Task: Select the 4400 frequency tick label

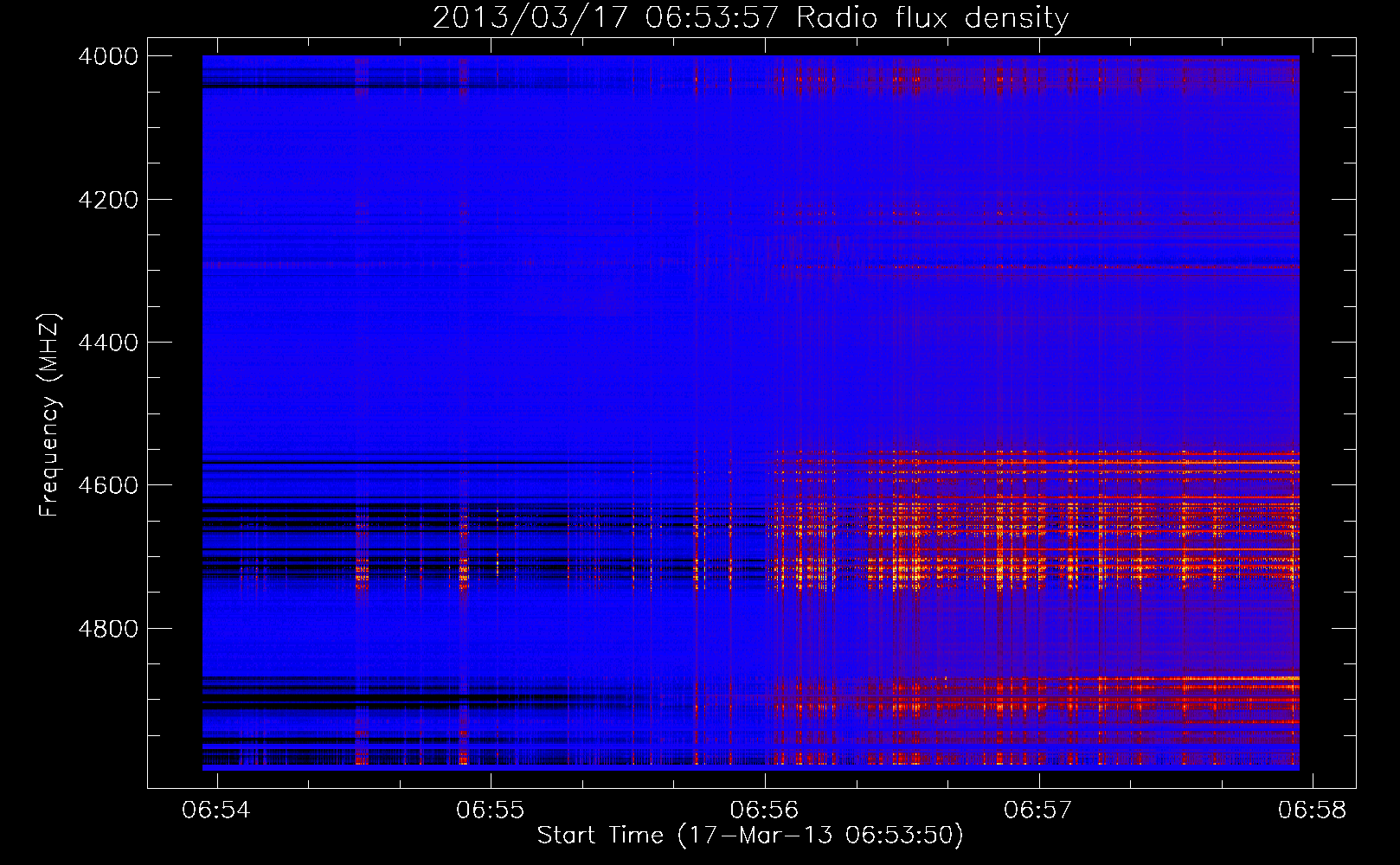Action: pyautogui.click(x=108, y=343)
